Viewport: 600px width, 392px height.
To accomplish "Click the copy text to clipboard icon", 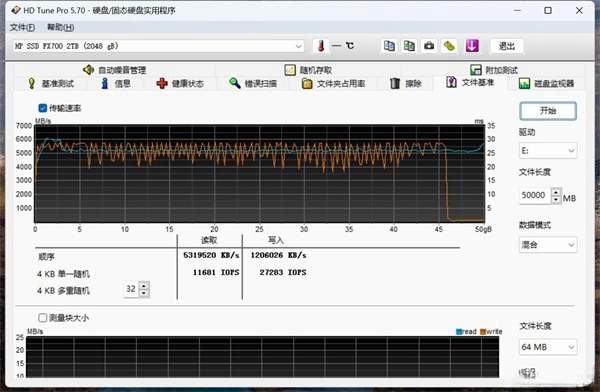I will point(389,46).
